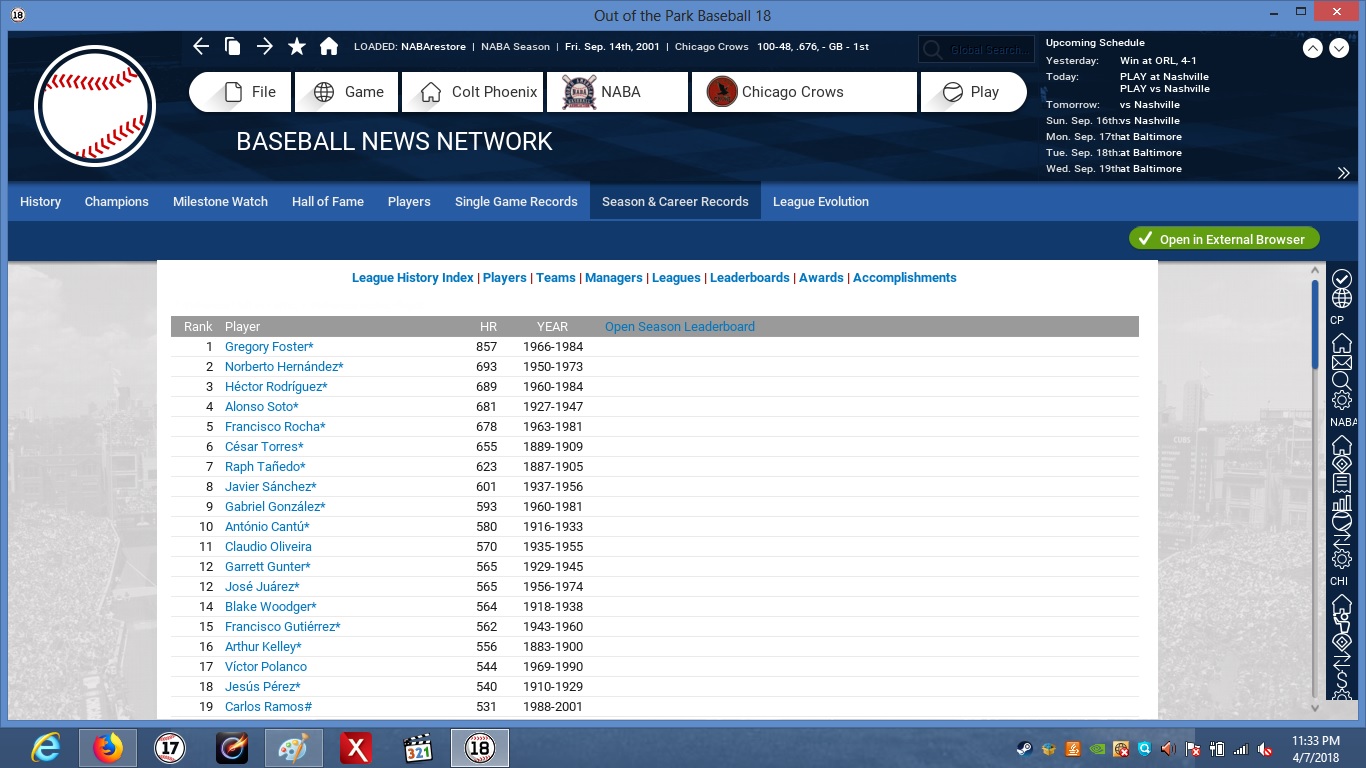Open the Play menu

point(973,92)
